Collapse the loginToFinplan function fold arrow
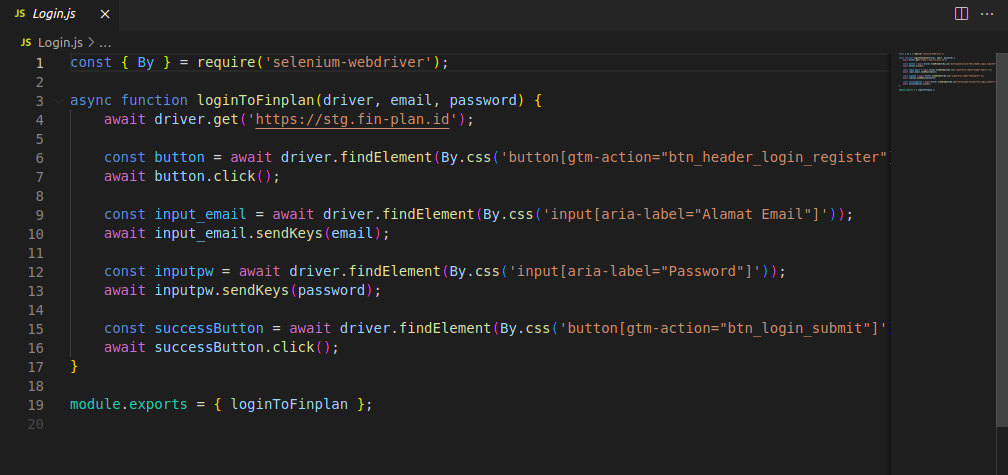The width and height of the screenshot is (1008, 475). (x=59, y=101)
